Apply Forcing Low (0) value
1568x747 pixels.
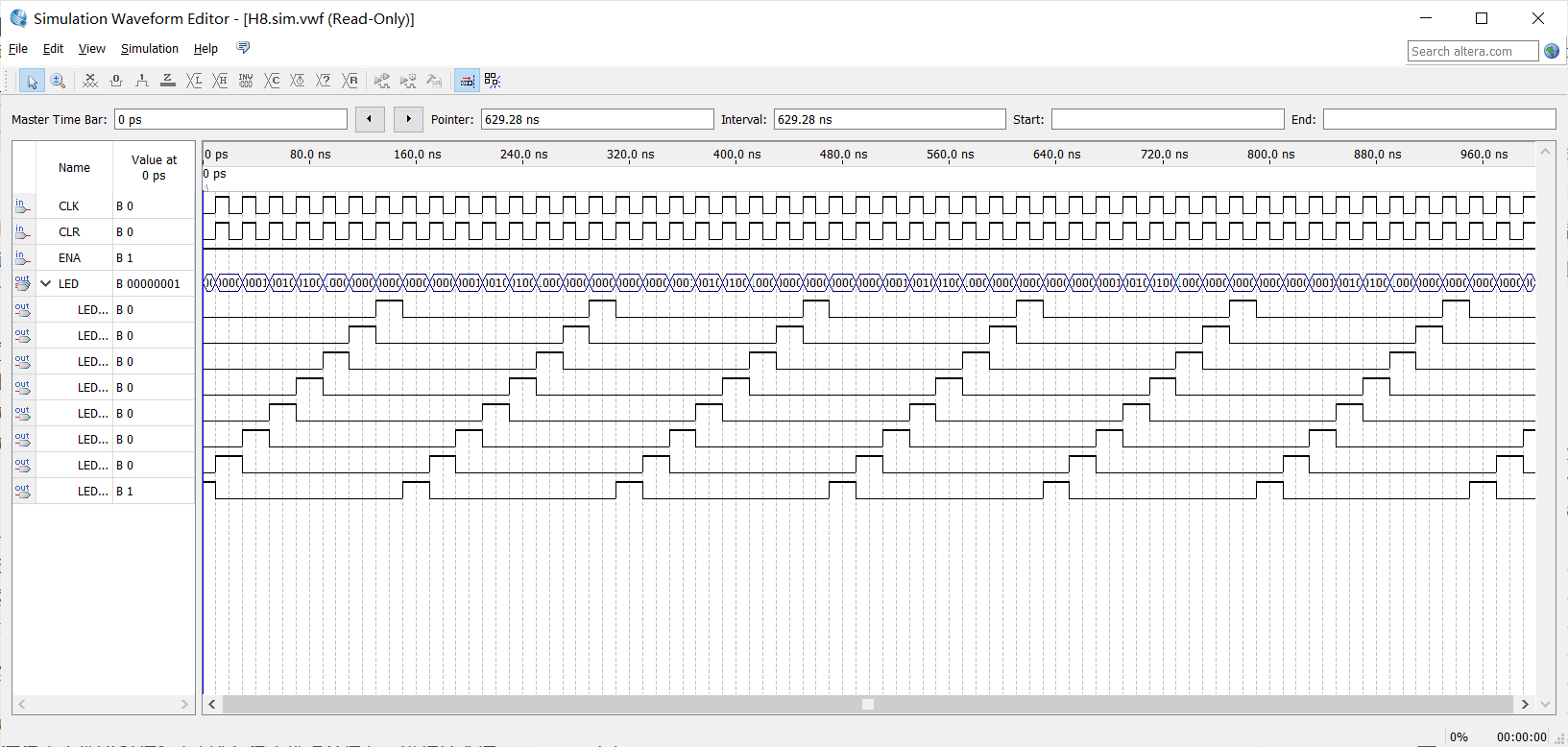tap(116, 81)
